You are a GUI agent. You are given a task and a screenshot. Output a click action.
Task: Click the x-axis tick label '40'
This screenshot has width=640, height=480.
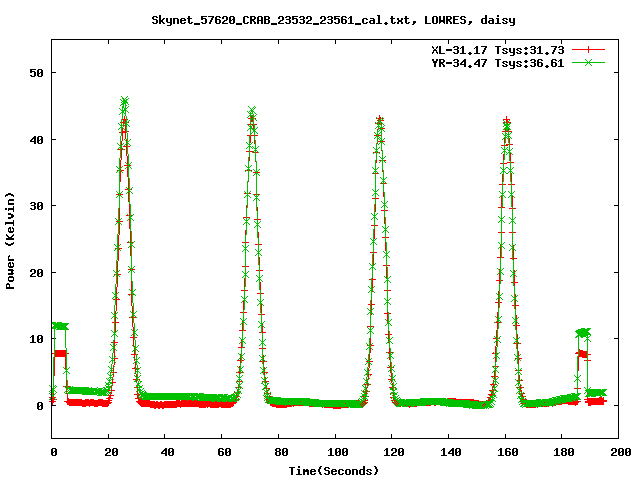(x=167, y=452)
